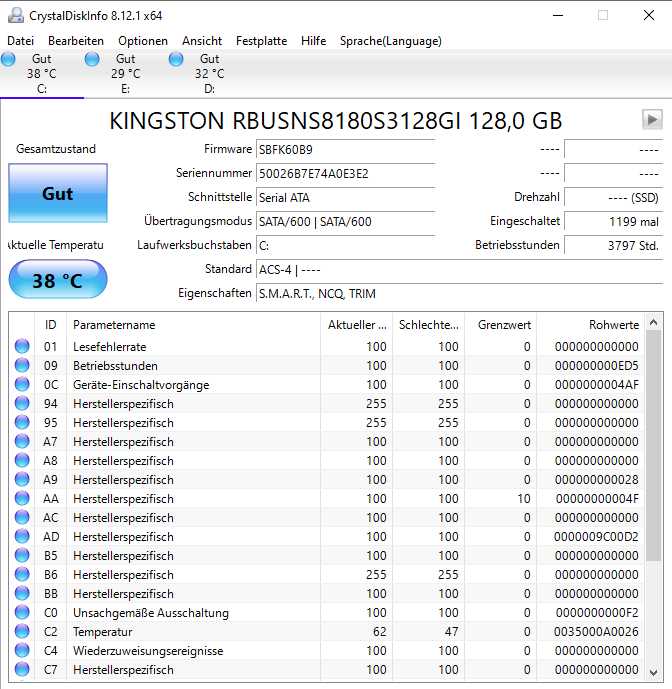This screenshot has width=672, height=689.
Task: Click status icon of row B5
Action: [x=22, y=555]
